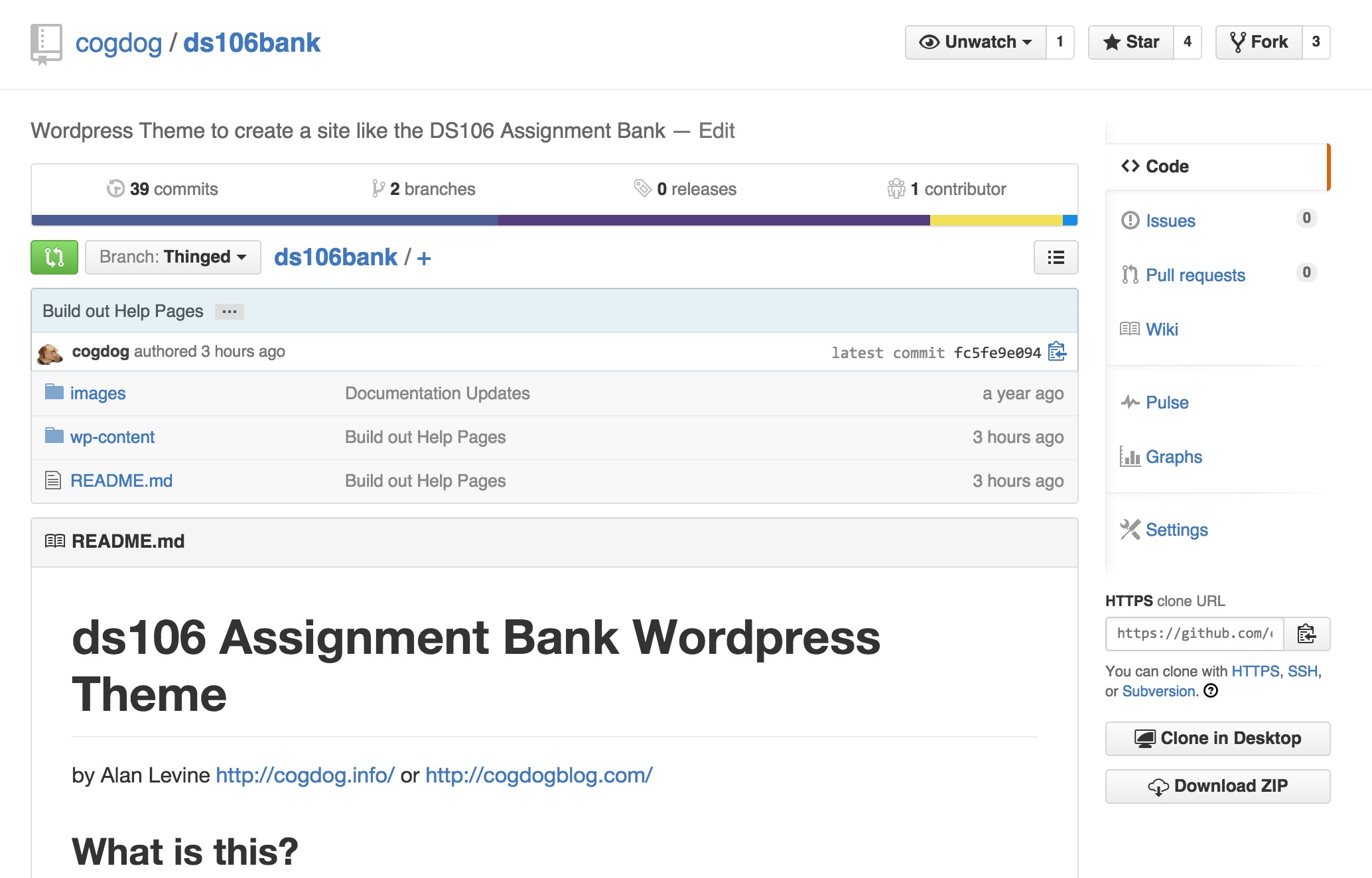This screenshot has height=878, width=1372.
Task: Star the ds106bank repository
Action: 1130,42
